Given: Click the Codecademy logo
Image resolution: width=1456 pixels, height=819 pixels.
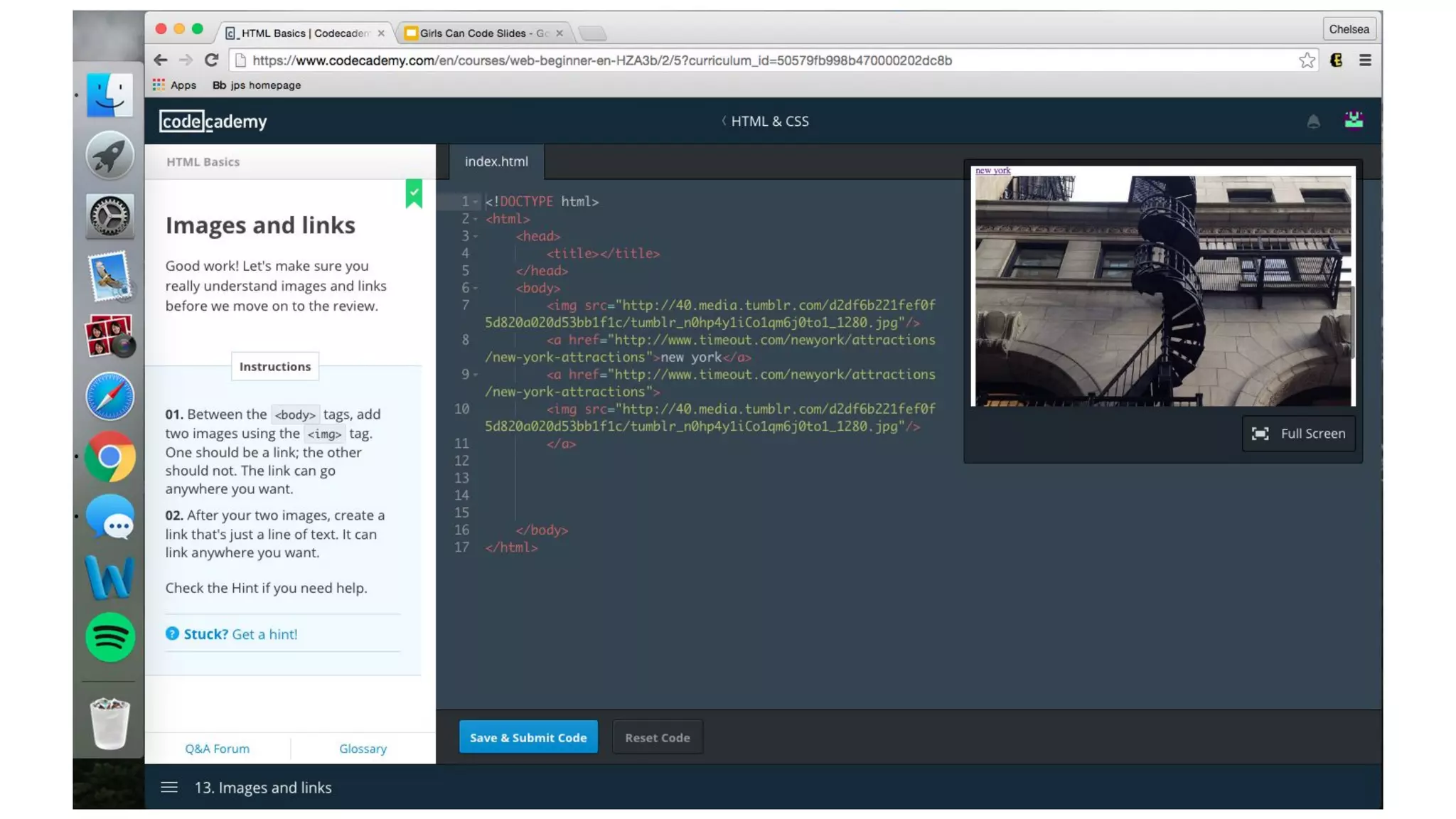Looking at the screenshot, I should point(213,122).
